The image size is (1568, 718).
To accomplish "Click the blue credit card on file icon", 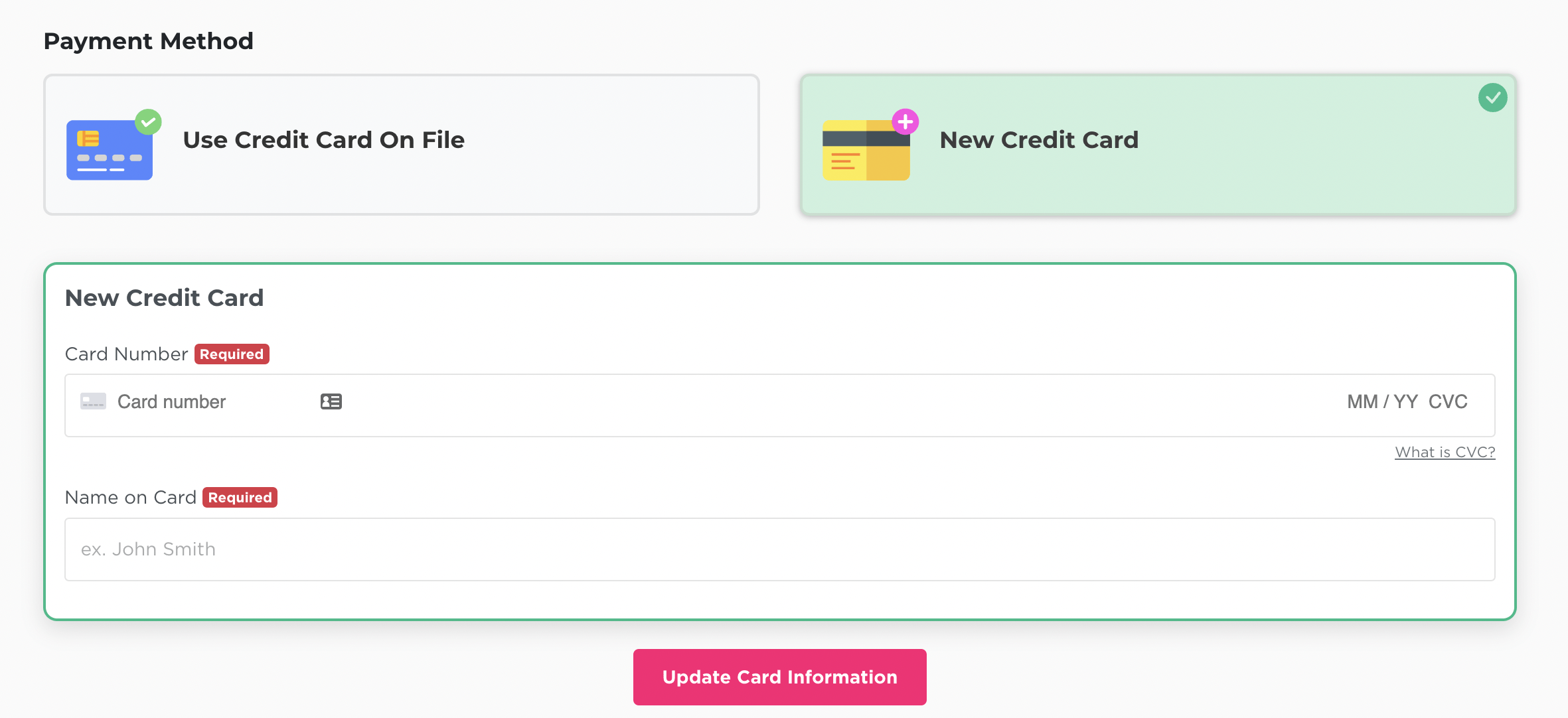I will pyautogui.click(x=110, y=150).
